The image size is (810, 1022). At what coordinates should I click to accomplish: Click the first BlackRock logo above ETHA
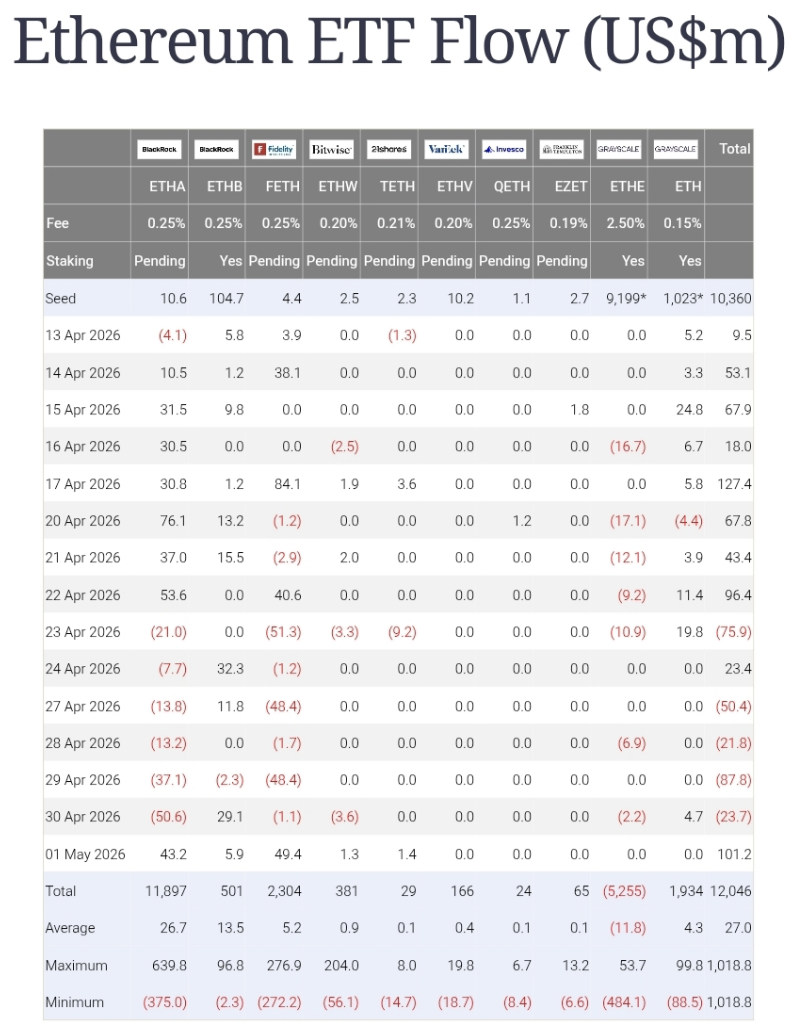159,149
